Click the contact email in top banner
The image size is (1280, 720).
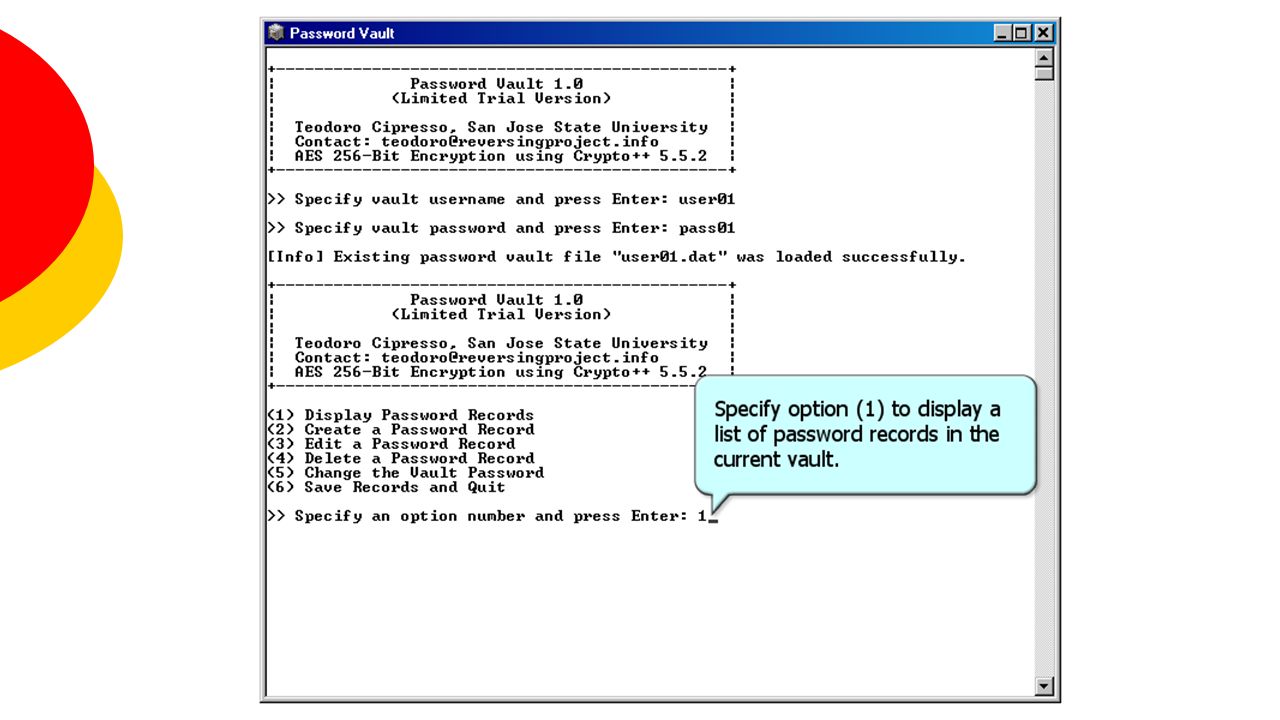pyautogui.click(x=520, y=142)
